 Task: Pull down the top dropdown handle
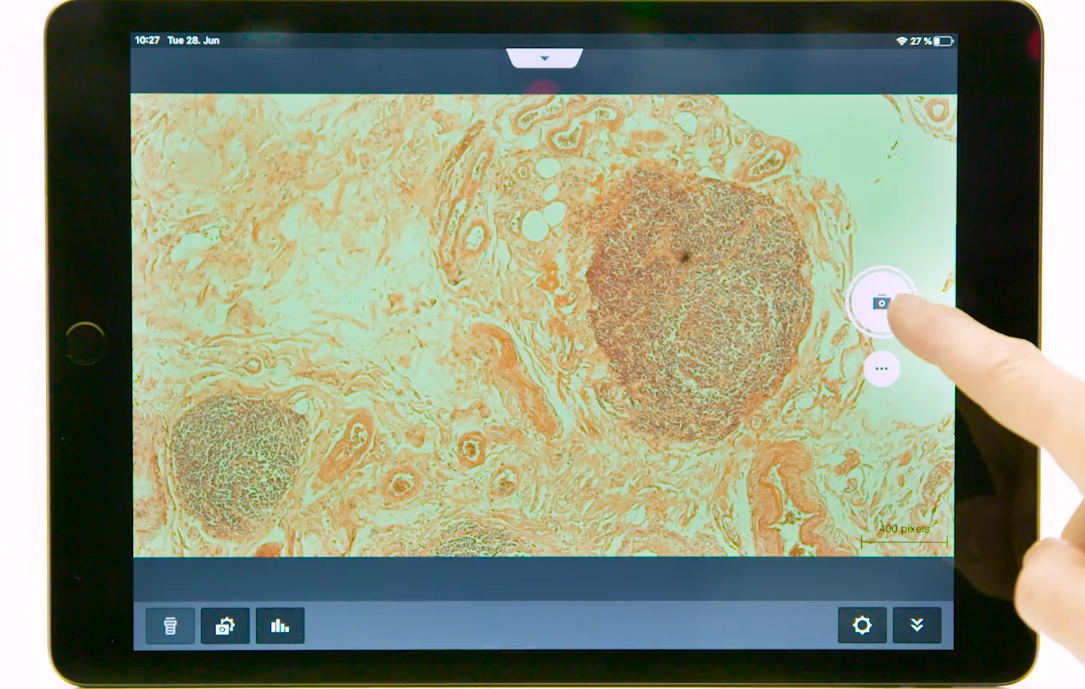[x=545, y=58]
